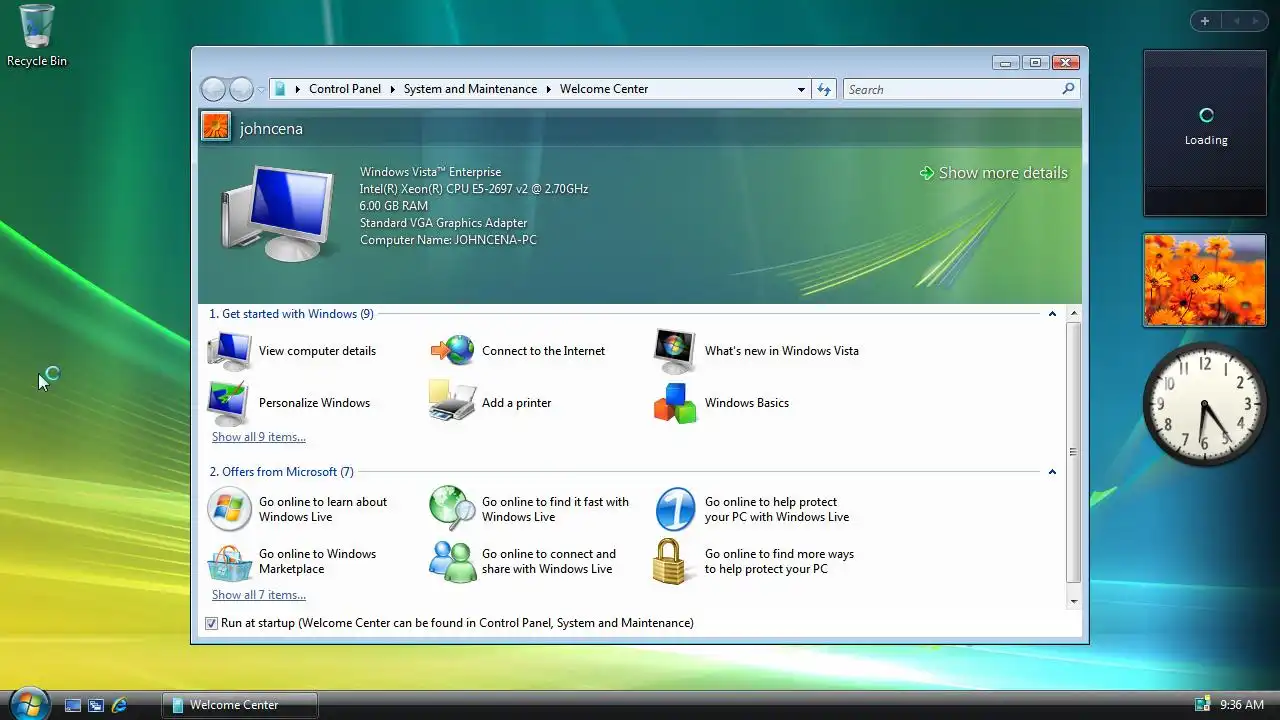
Task: Click the Windows Start orb
Action: pyautogui.click(x=29, y=704)
